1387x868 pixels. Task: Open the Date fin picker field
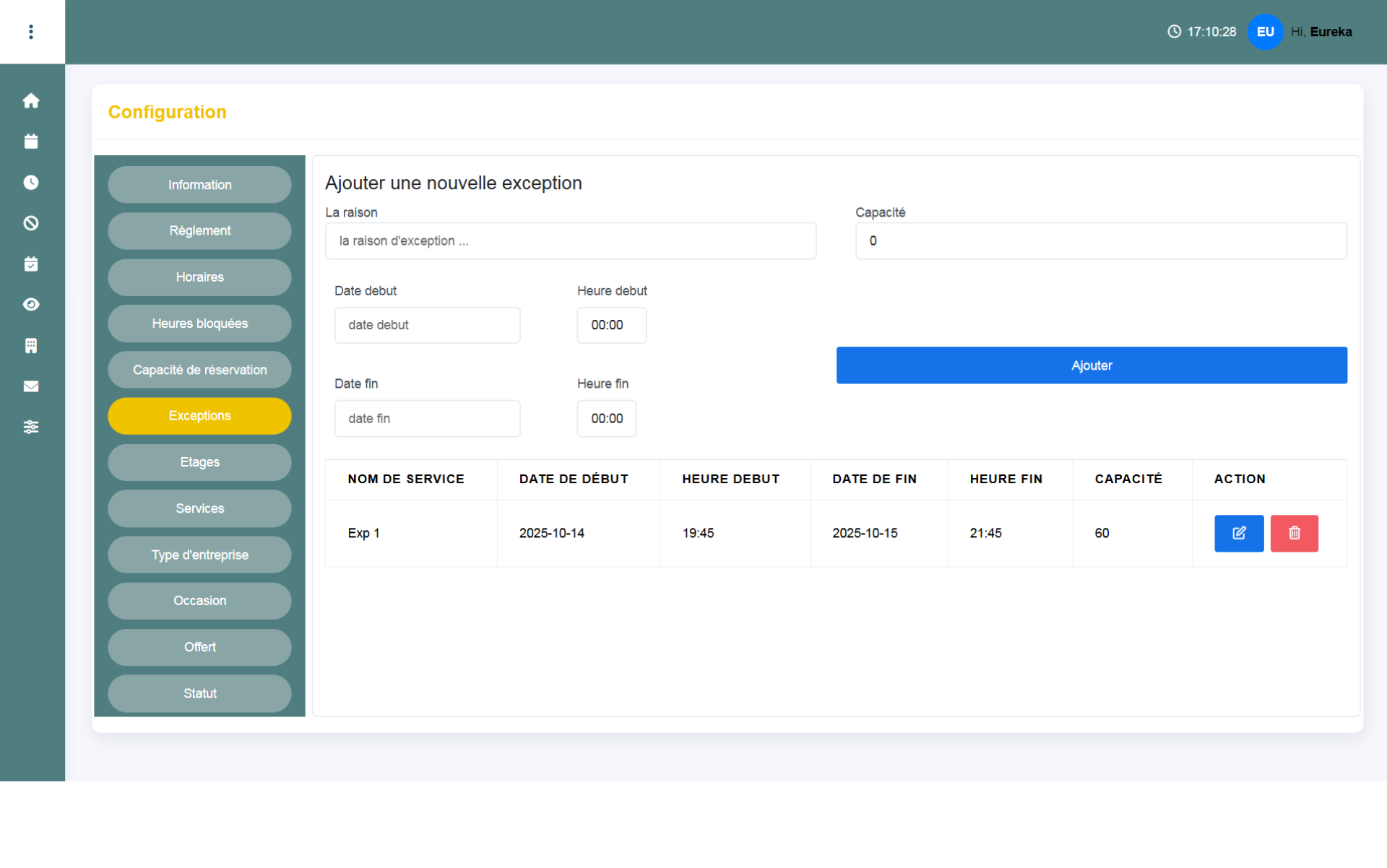click(427, 419)
